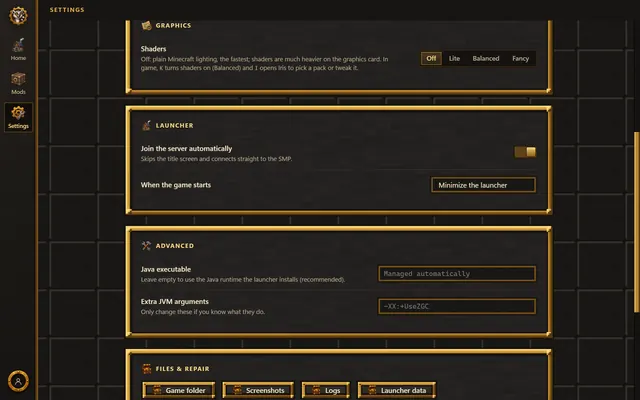Click the LAUNCHER section heading

tap(174, 125)
